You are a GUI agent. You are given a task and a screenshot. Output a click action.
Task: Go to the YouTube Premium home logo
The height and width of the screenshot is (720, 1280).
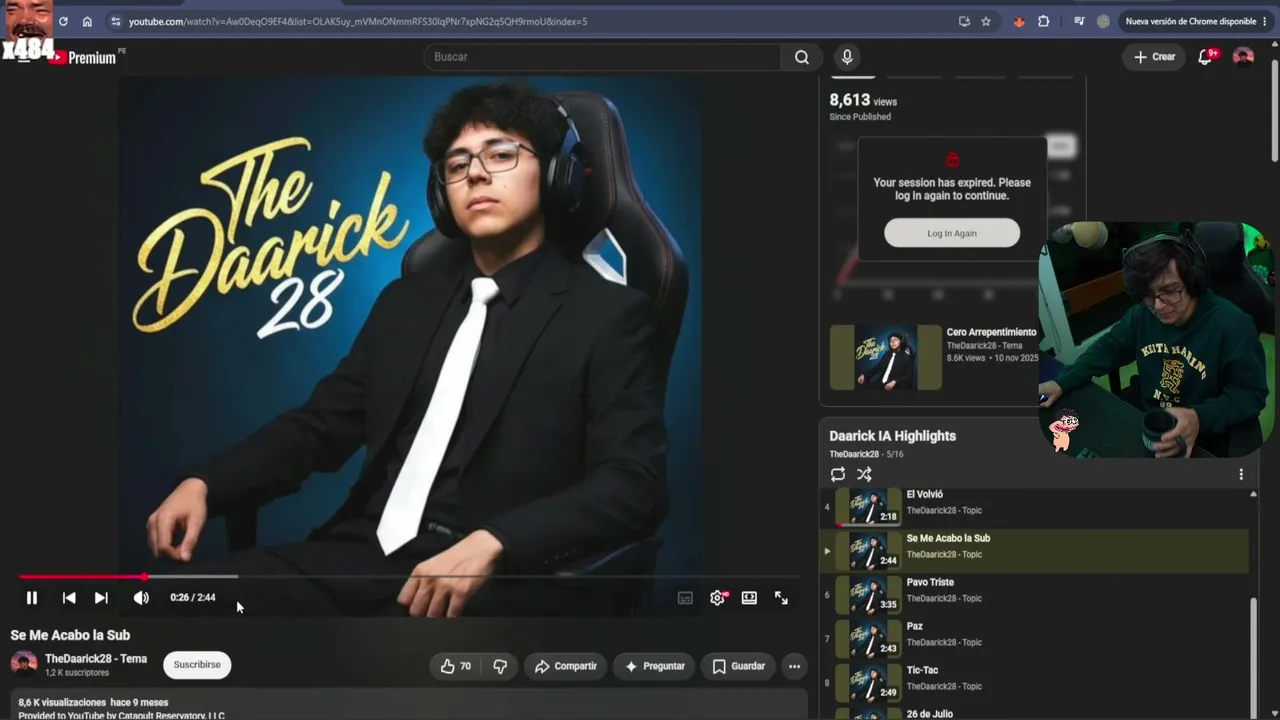82,57
